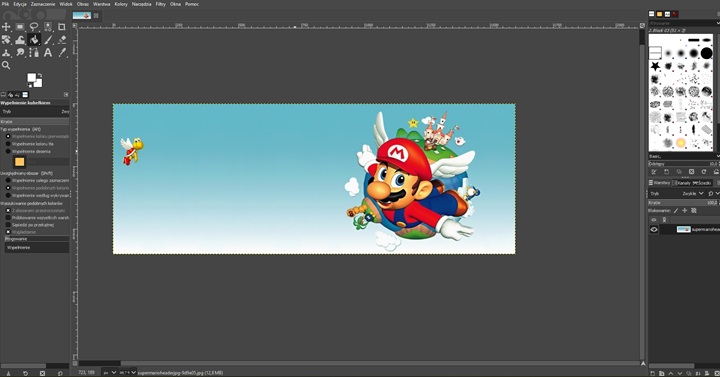Open the Narzędzia menu
This screenshot has width=720, height=377.
[x=141, y=4]
